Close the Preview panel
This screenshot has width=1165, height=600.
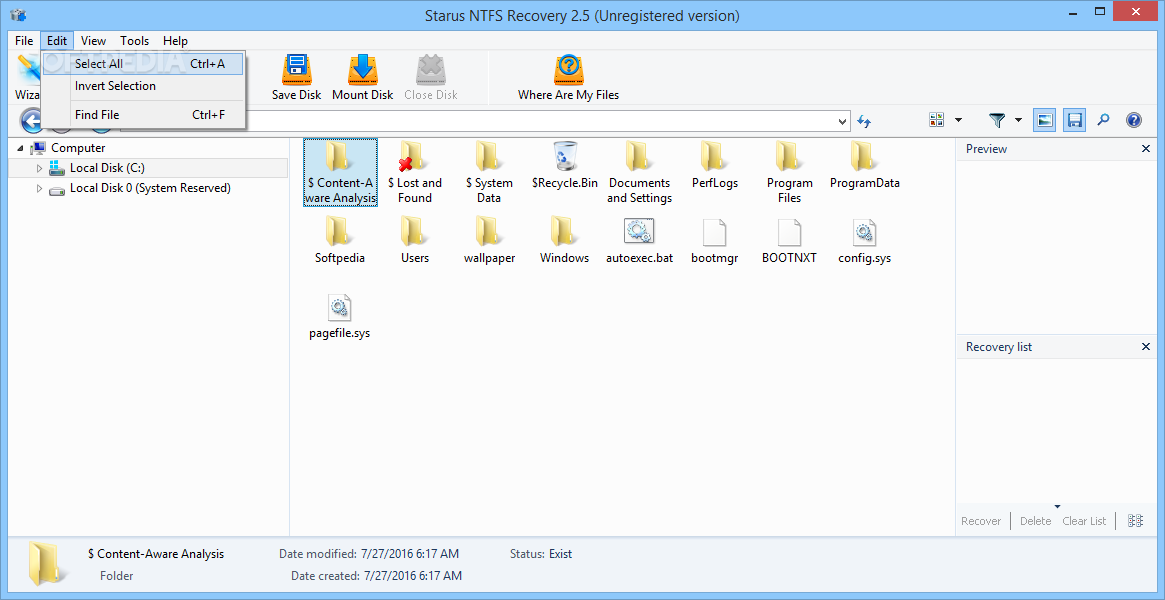click(x=1146, y=149)
